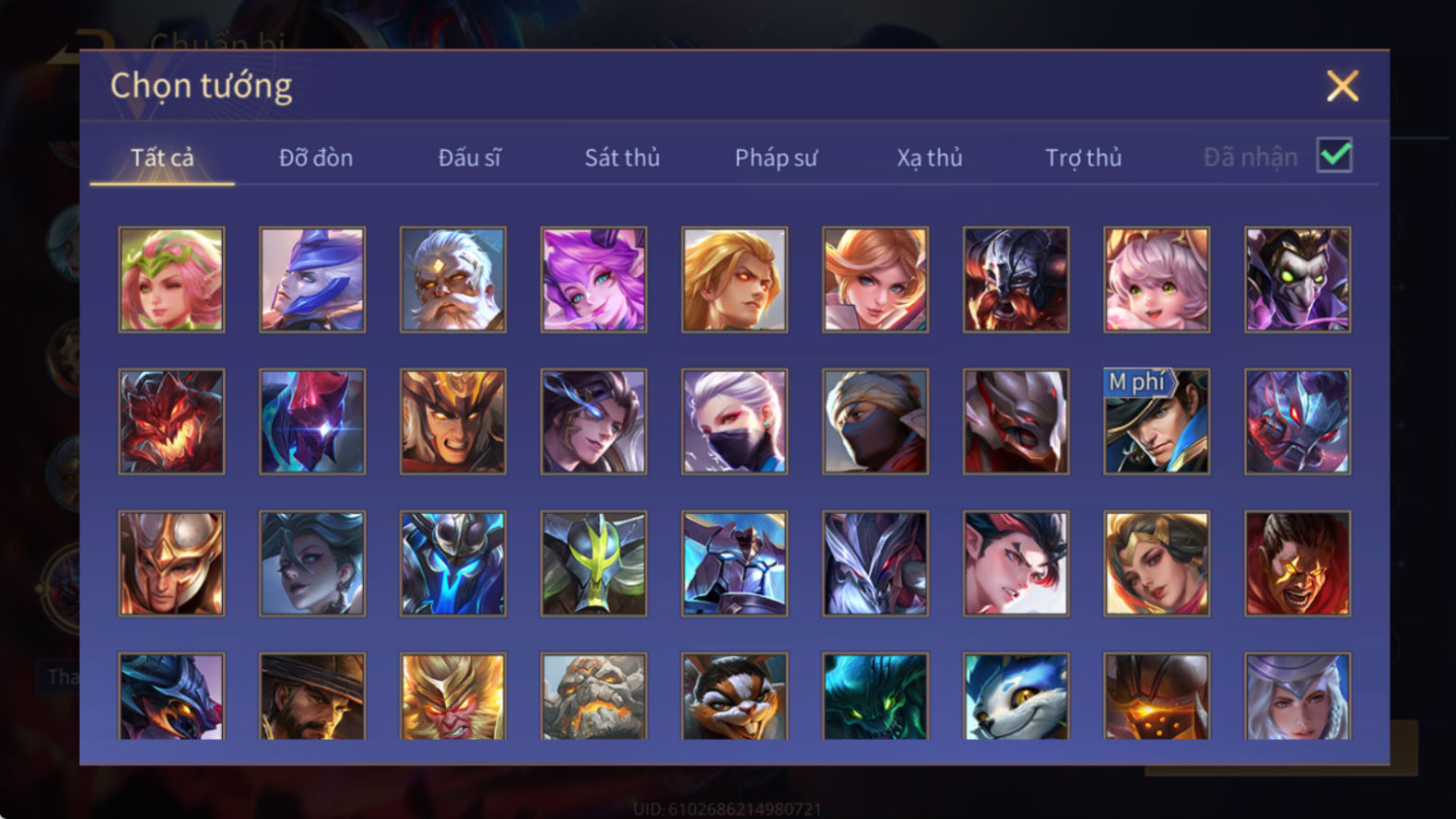Pick the green-eyed joker hero in purple

(1297, 279)
